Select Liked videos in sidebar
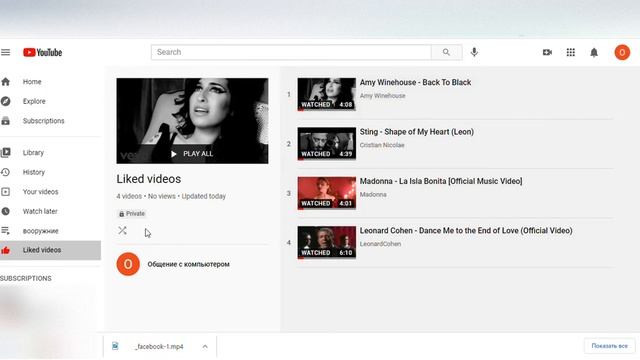The image size is (640, 360). (51, 250)
